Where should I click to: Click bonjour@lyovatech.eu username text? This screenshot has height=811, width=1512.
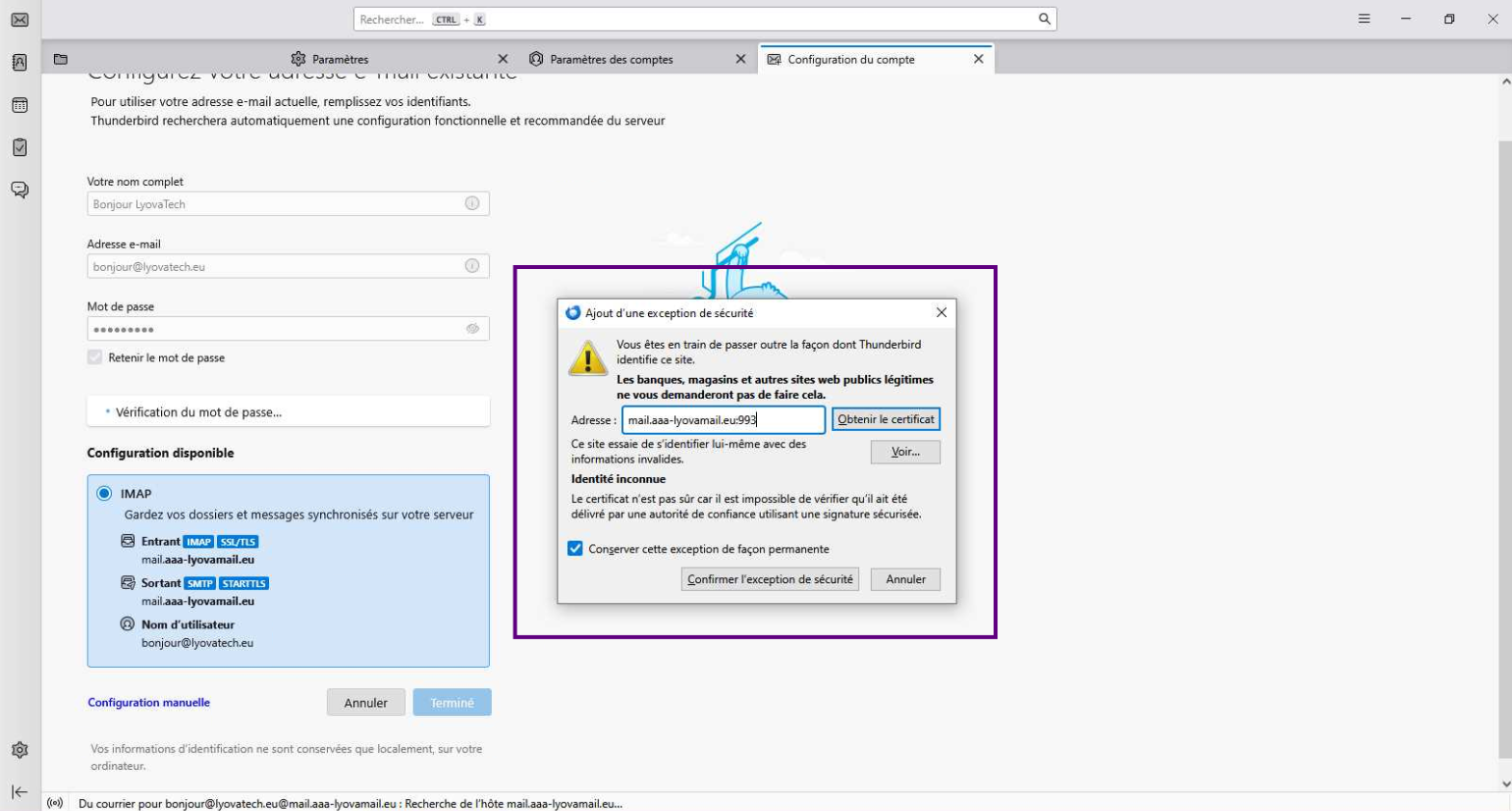(197, 643)
